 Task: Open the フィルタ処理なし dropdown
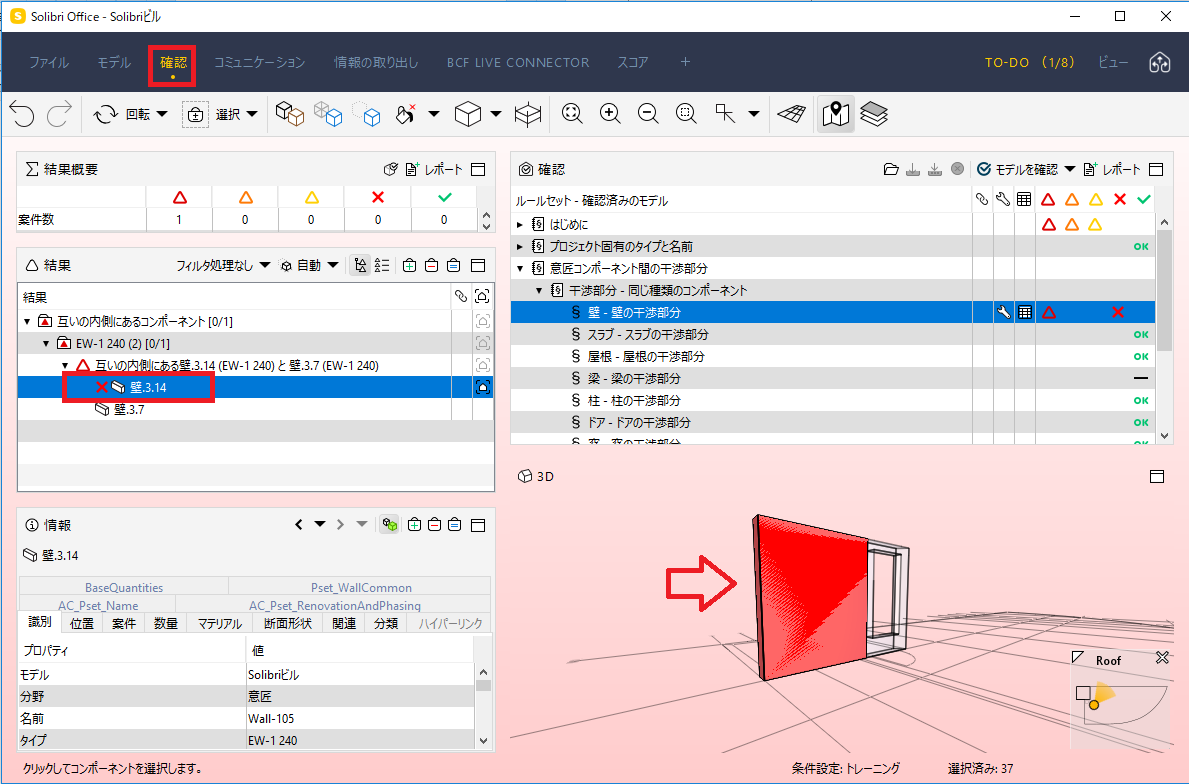click(223, 265)
